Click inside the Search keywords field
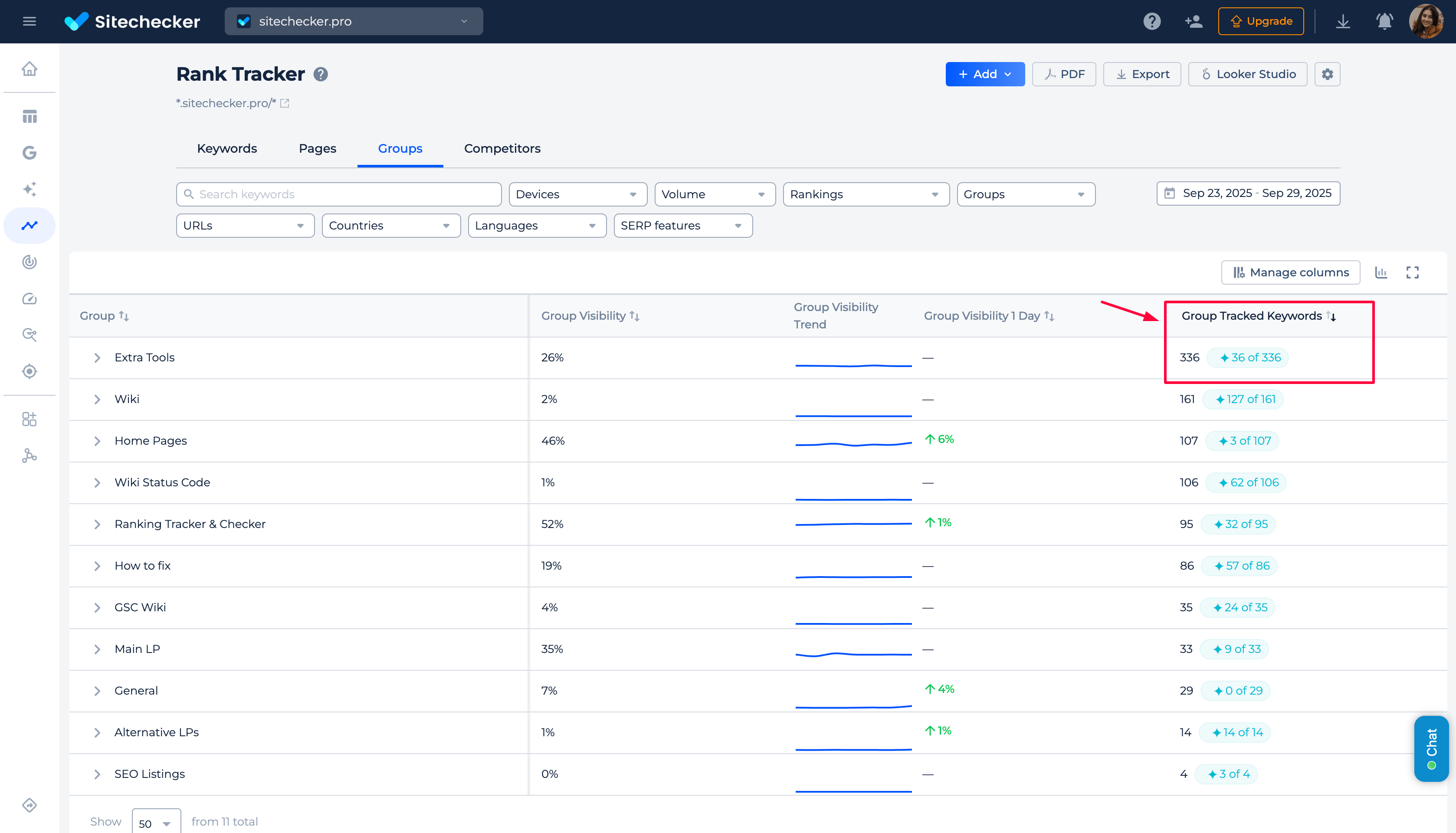Image resolution: width=1456 pixels, height=833 pixels. [x=339, y=194]
